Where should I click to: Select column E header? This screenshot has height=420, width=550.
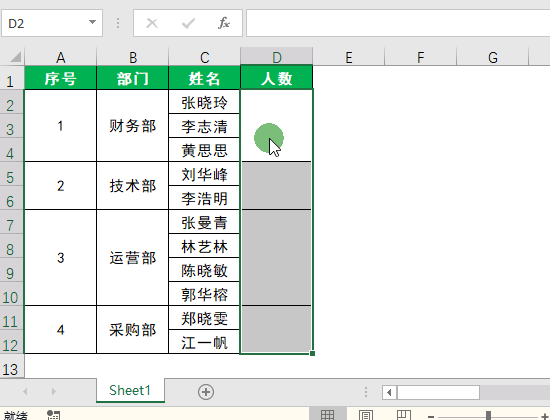tap(349, 57)
